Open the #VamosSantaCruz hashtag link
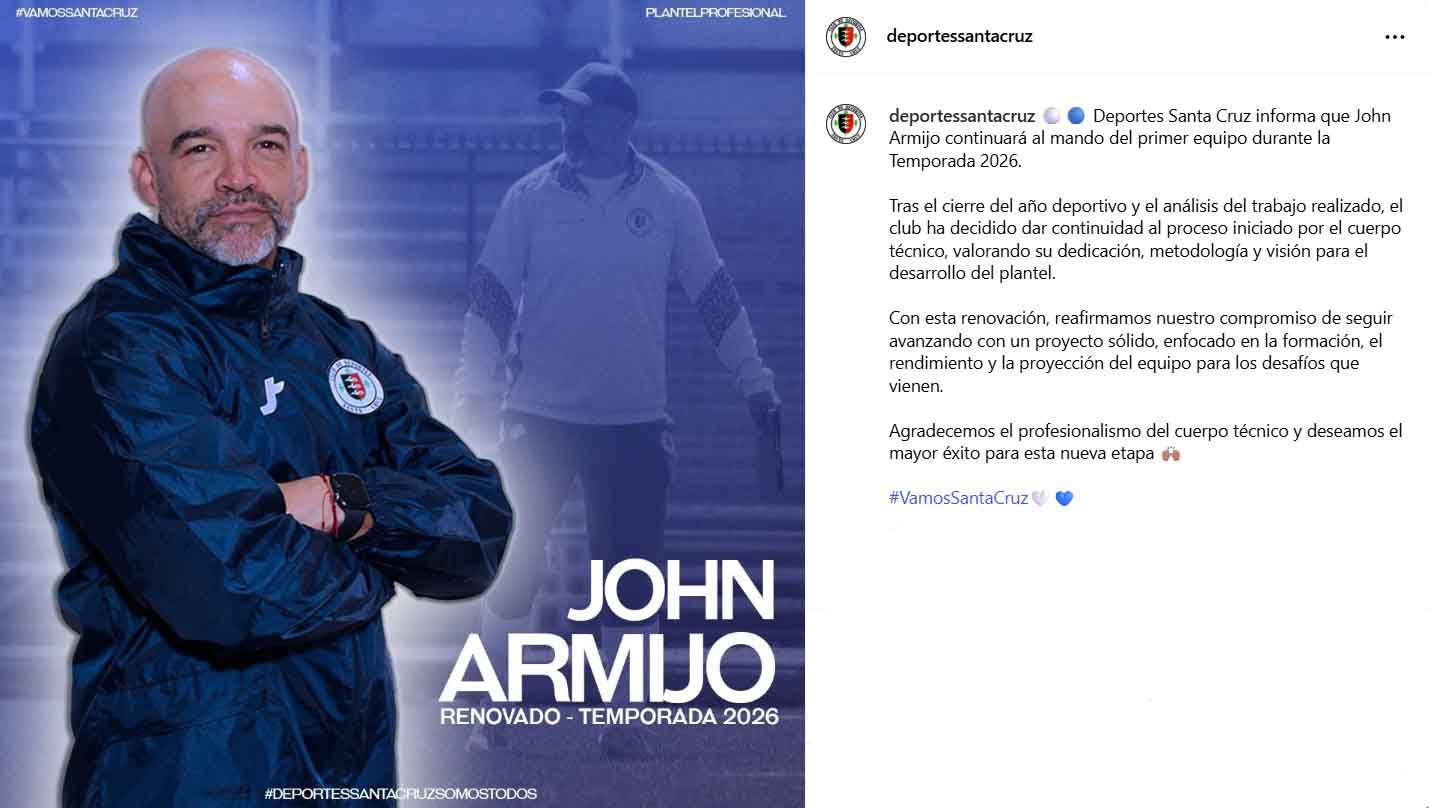Screen dimensions: 1429x808 coord(958,498)
